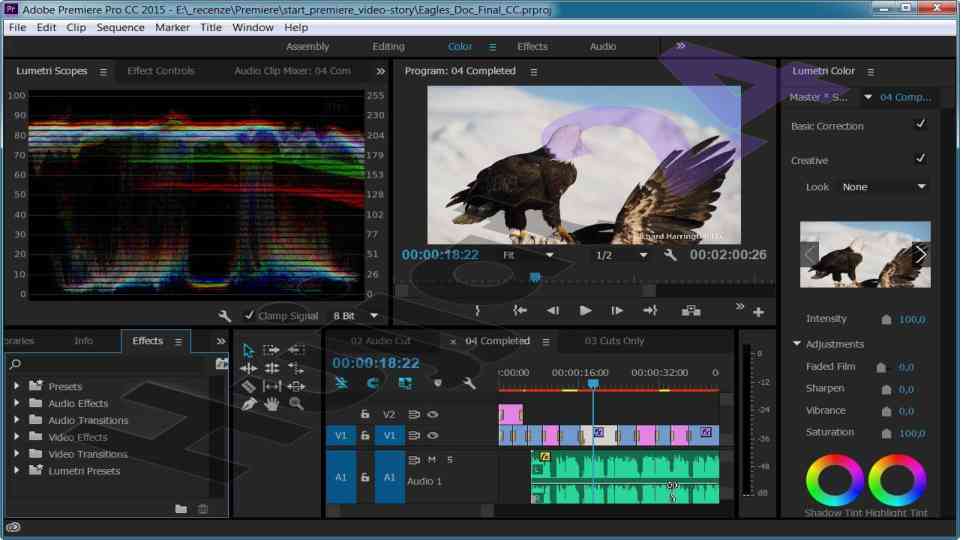961x540 pixels.
Task: Select the Hand tool
Action: pyautogui.click(x=272, y=404)
